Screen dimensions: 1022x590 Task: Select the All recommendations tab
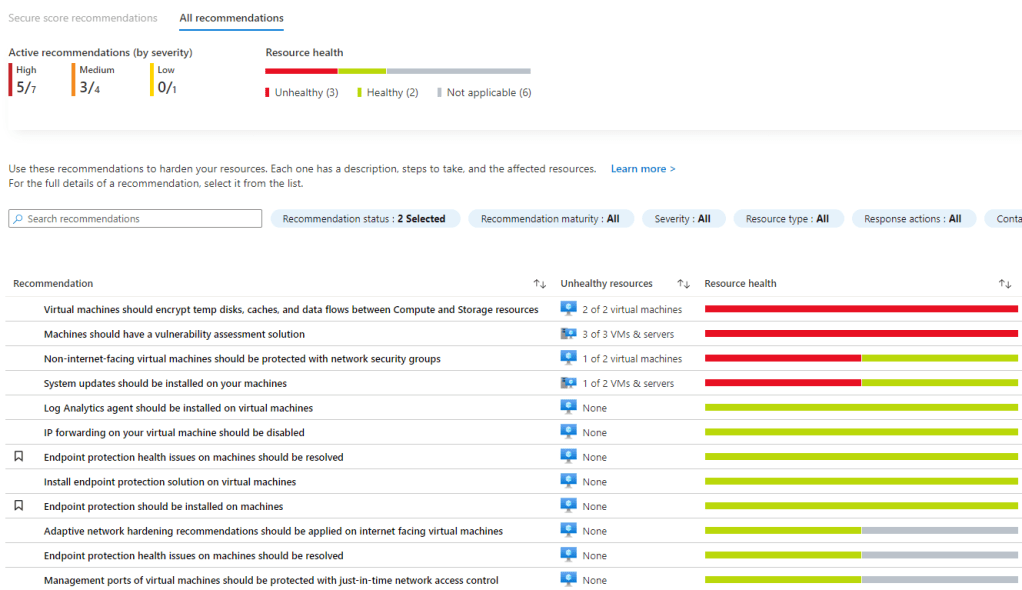231,18
